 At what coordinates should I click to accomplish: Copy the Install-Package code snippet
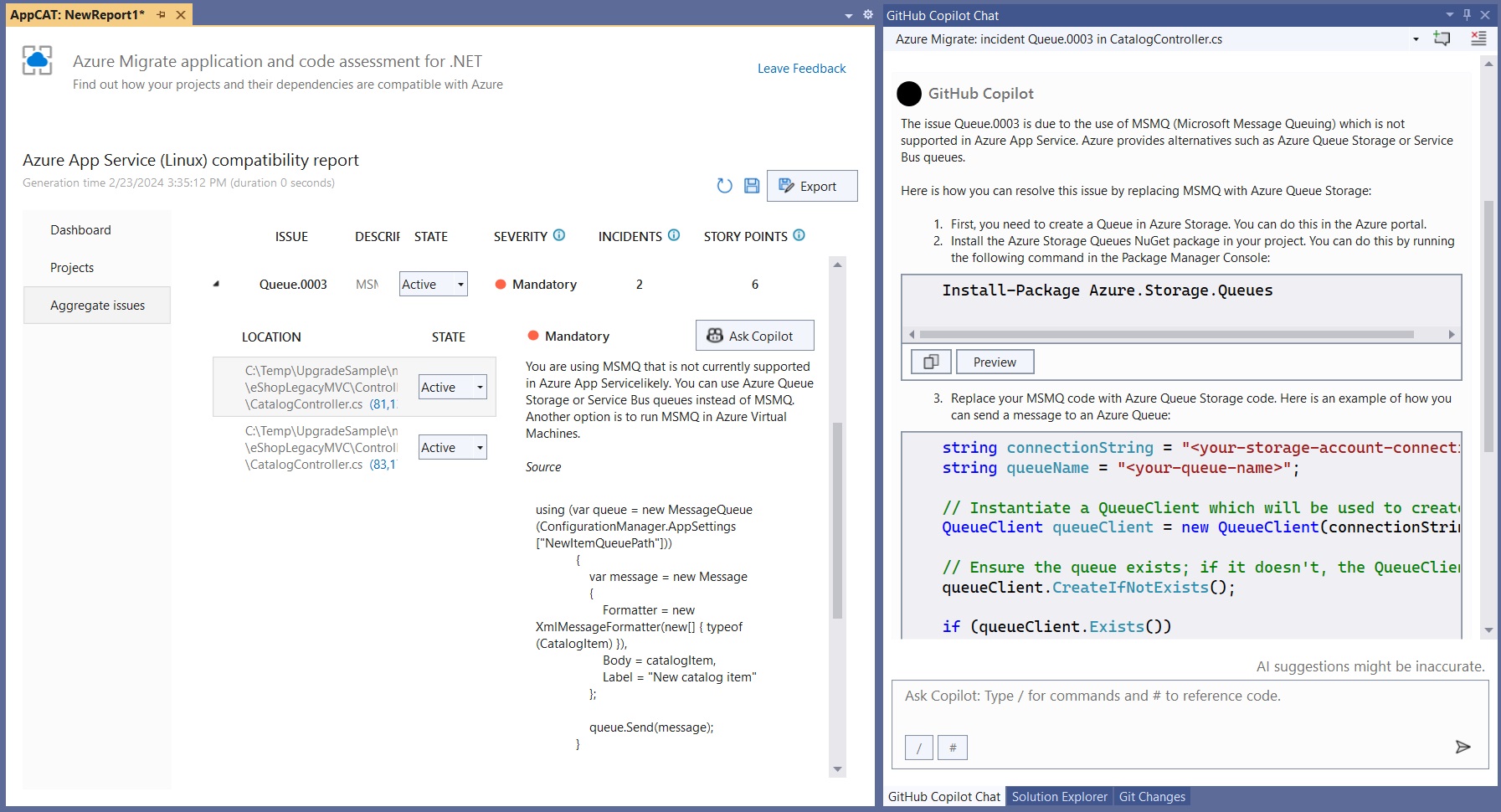tap(929, 362)
